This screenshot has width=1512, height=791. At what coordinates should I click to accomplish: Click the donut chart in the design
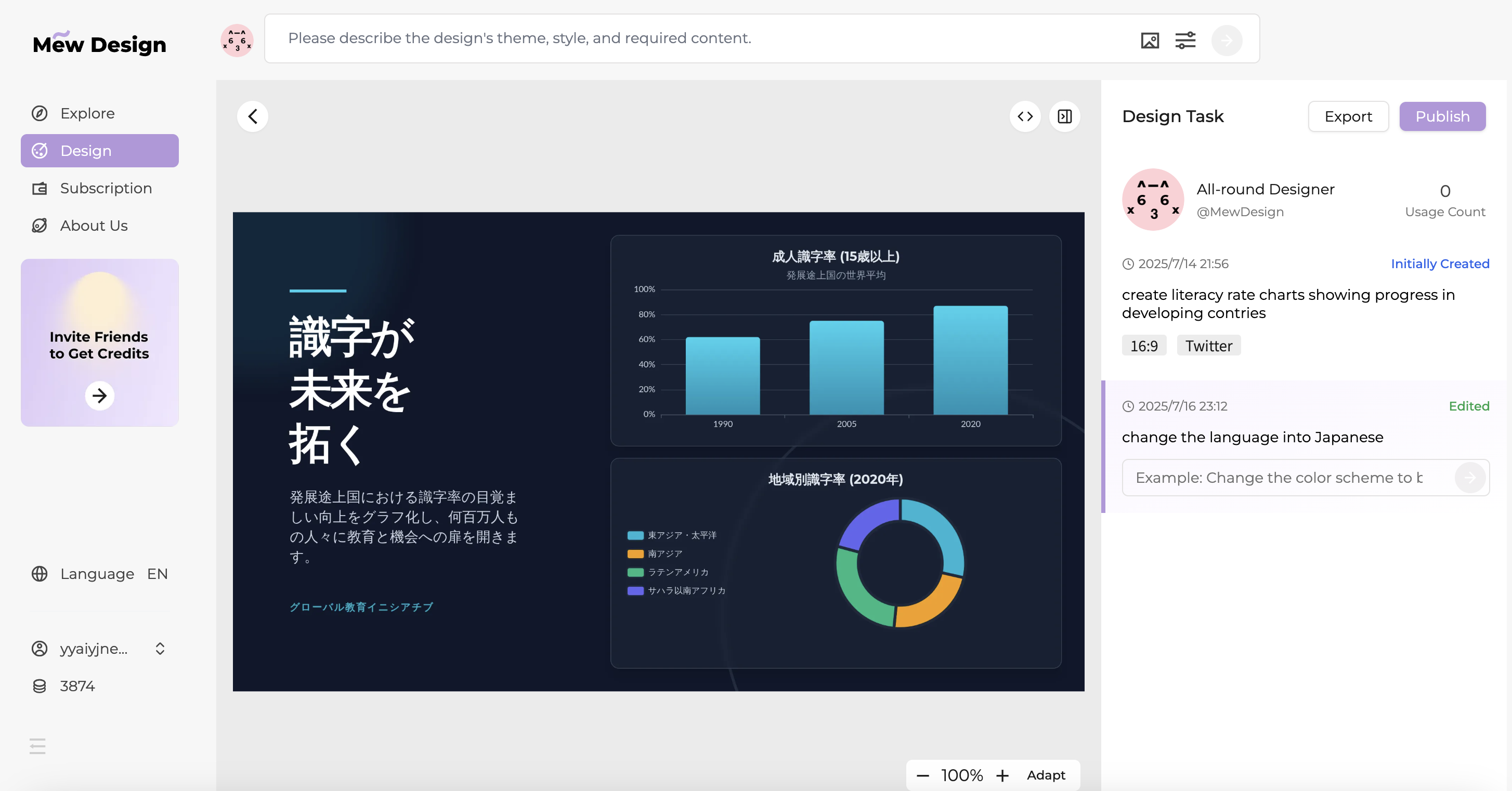pos(900,563)
